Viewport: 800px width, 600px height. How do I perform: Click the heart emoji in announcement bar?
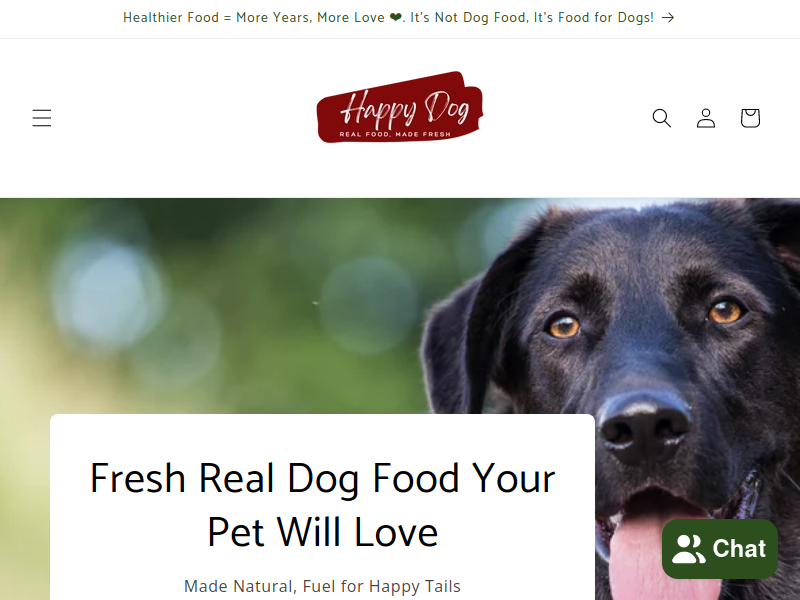(x=395, y=18)
